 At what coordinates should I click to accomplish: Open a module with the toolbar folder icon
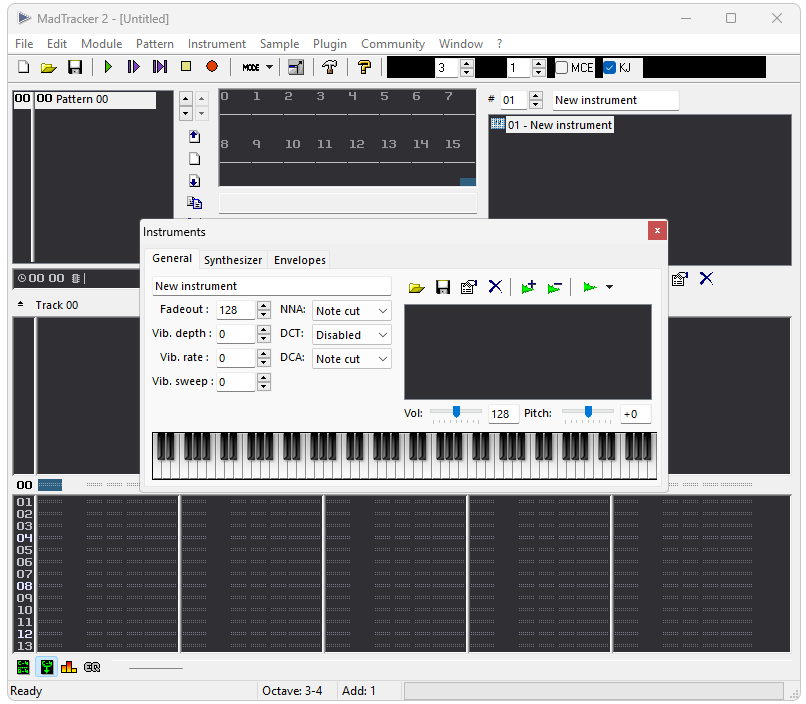(49, 67)
